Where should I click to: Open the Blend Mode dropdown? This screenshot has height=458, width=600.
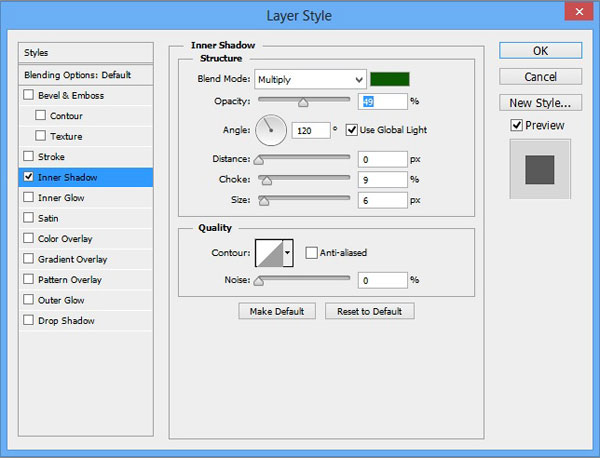coord(310,79)
